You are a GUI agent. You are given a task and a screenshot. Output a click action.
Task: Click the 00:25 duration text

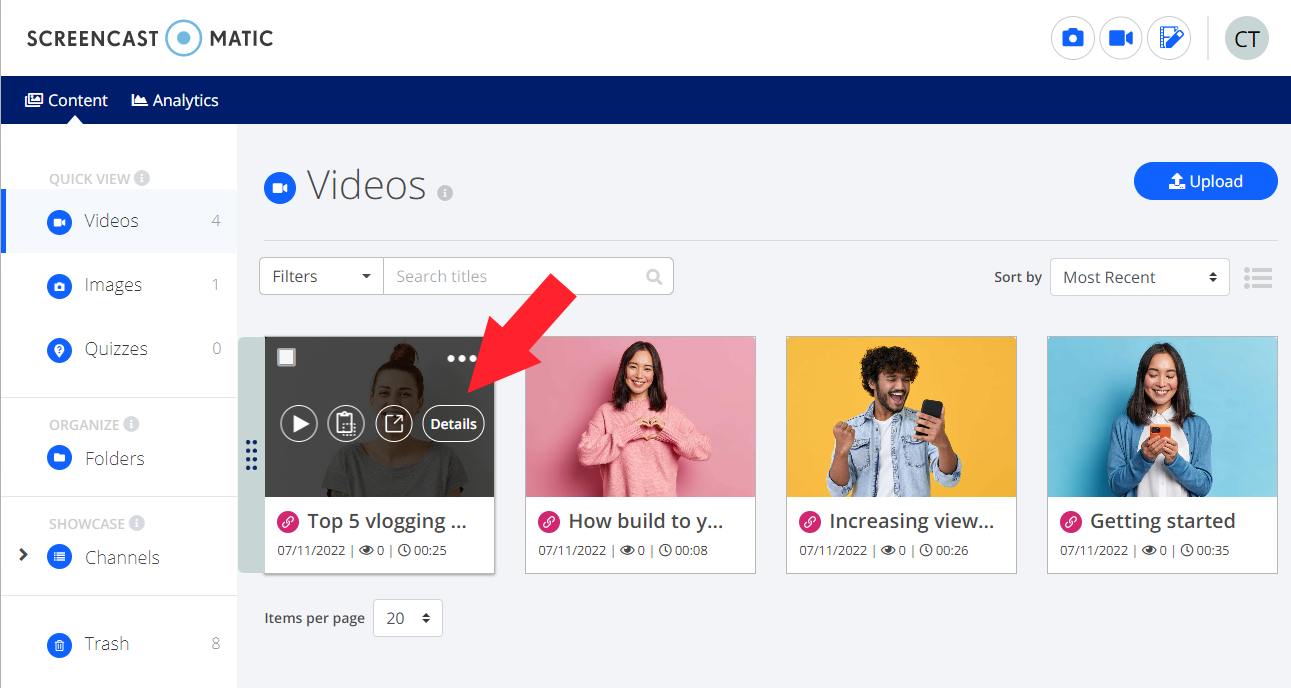(430, 550)
